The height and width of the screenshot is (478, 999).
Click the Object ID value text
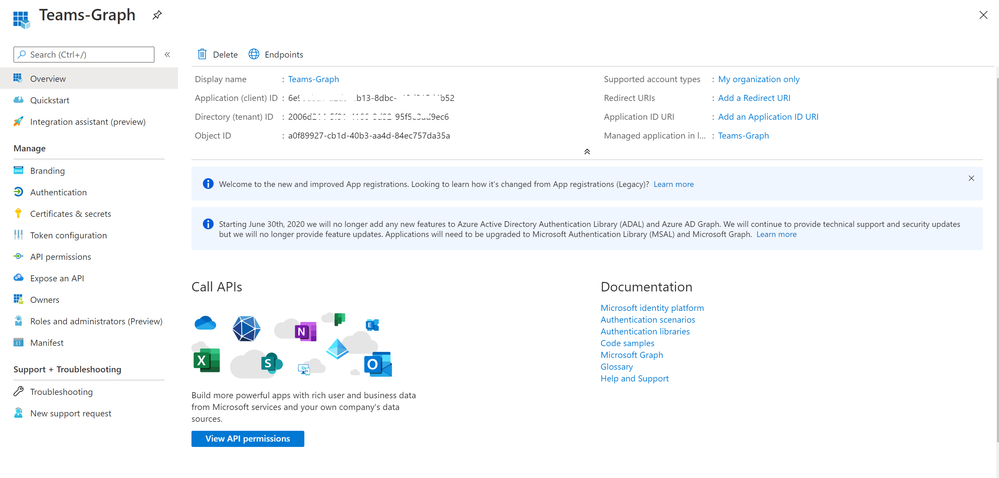point(369,136)
